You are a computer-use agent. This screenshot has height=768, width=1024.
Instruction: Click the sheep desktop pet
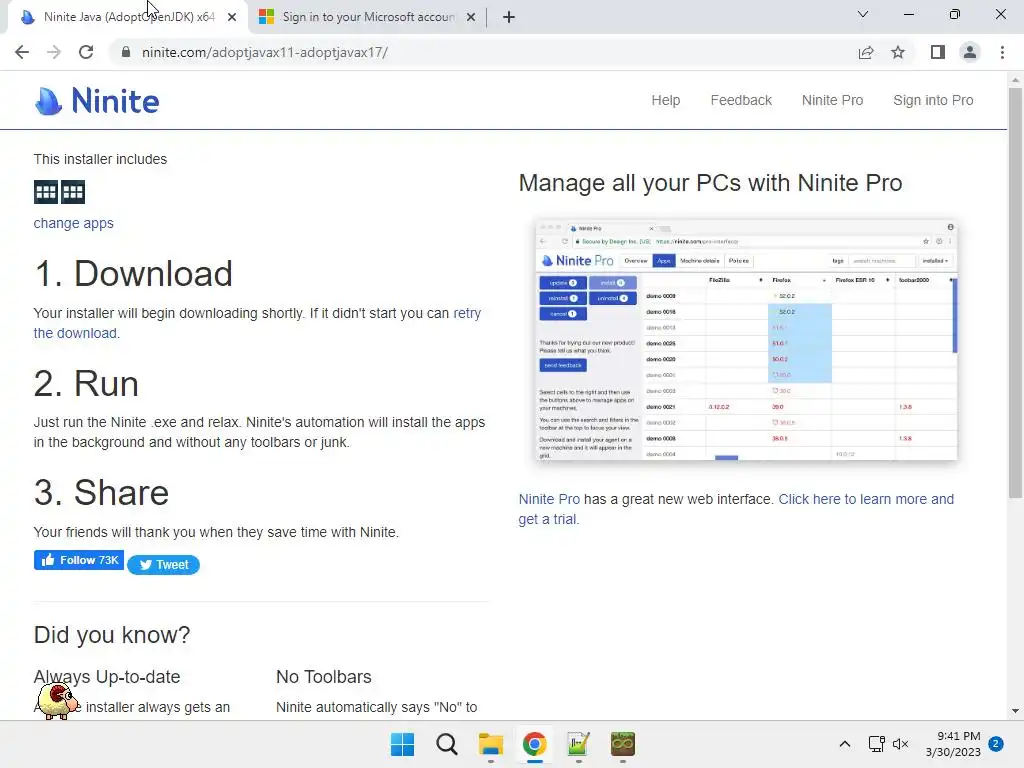tap(57, 701)
